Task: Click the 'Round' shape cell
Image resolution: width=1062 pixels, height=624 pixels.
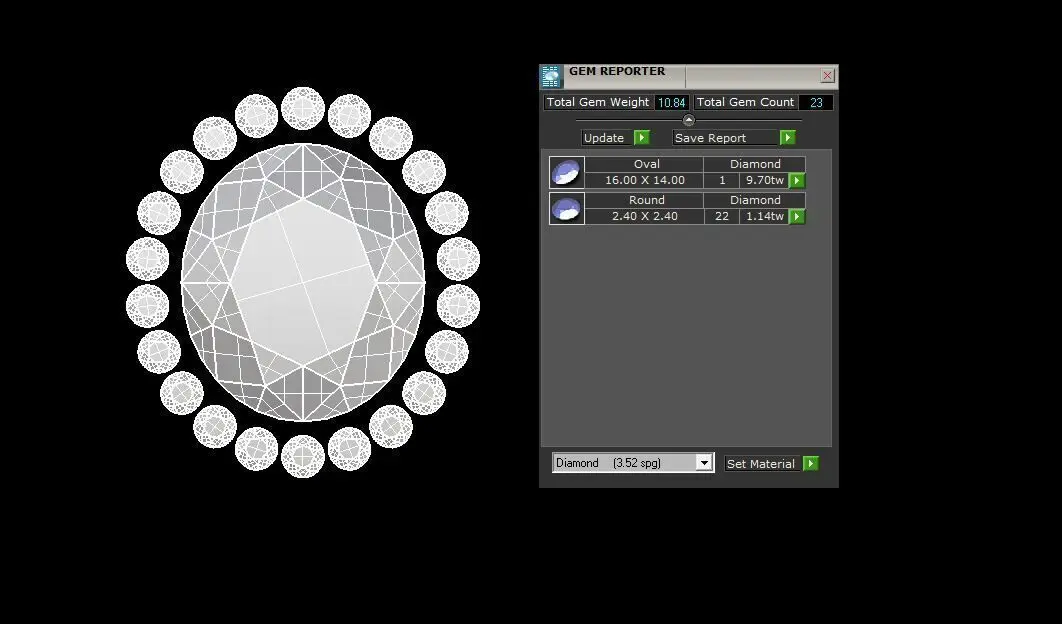Action: click(x=645, y=200)
